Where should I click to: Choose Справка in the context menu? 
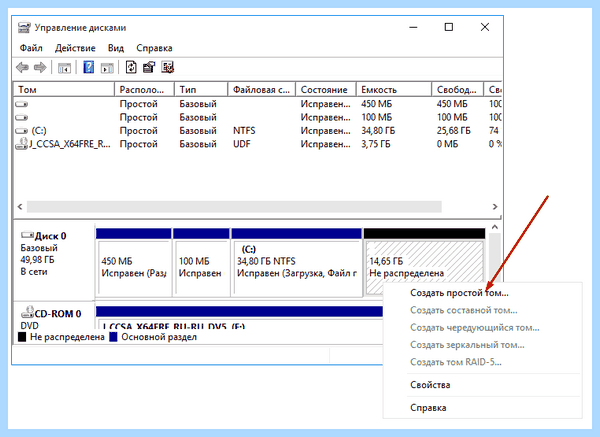point(428,408)
